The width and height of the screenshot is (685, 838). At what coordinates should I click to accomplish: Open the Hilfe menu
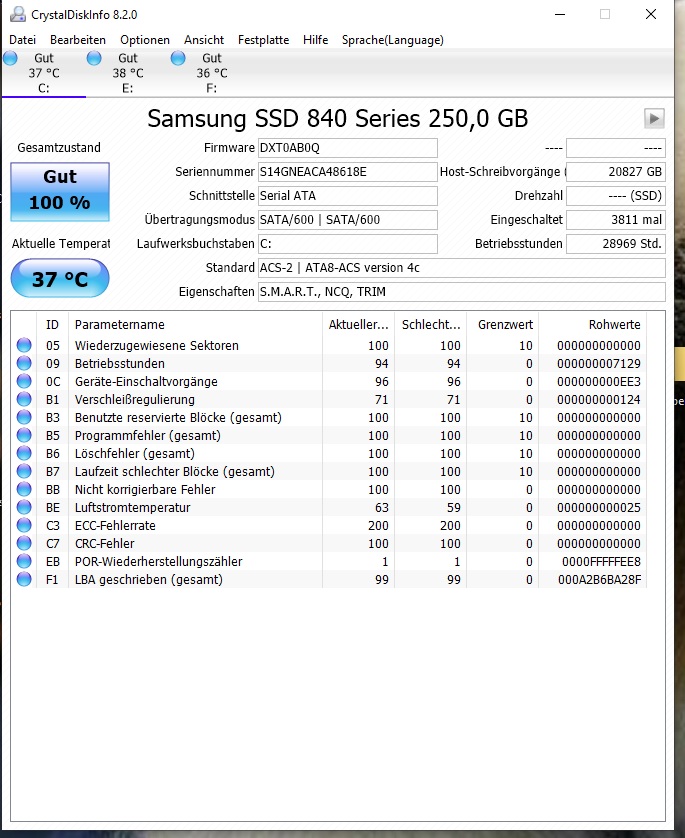tap(315, 40)
